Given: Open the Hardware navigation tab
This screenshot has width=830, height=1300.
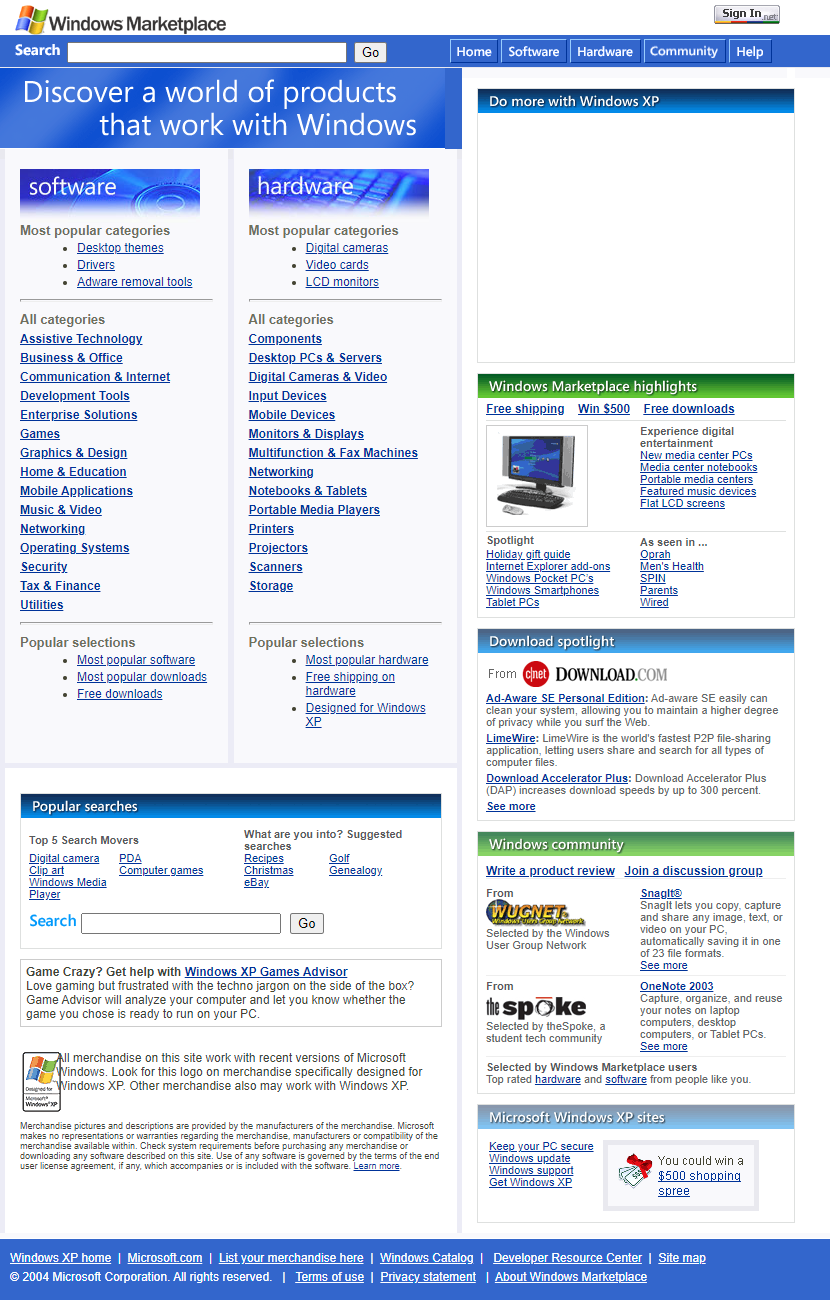Looking at the screenshot, I should coord(605,51).
